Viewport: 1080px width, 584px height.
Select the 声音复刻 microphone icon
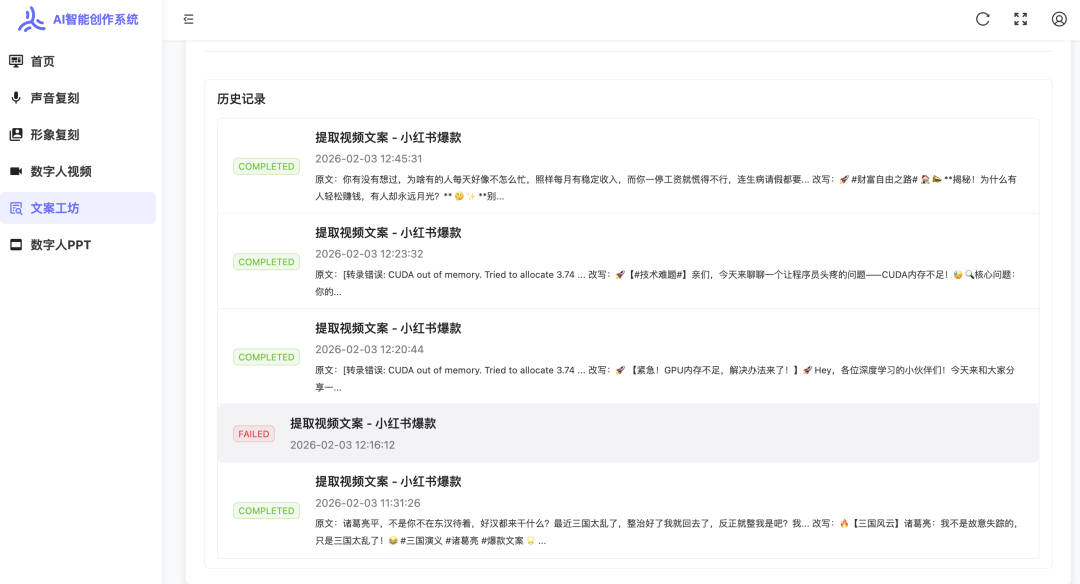[14, 97]
